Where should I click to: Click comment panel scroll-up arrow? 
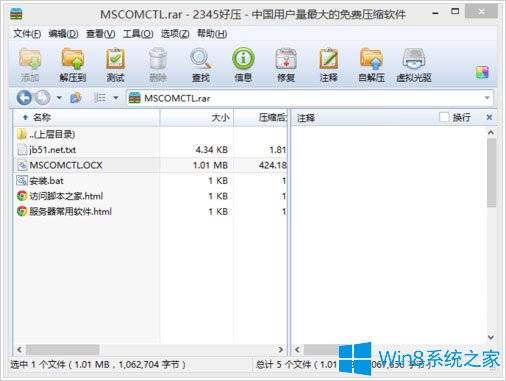point(491,133)
